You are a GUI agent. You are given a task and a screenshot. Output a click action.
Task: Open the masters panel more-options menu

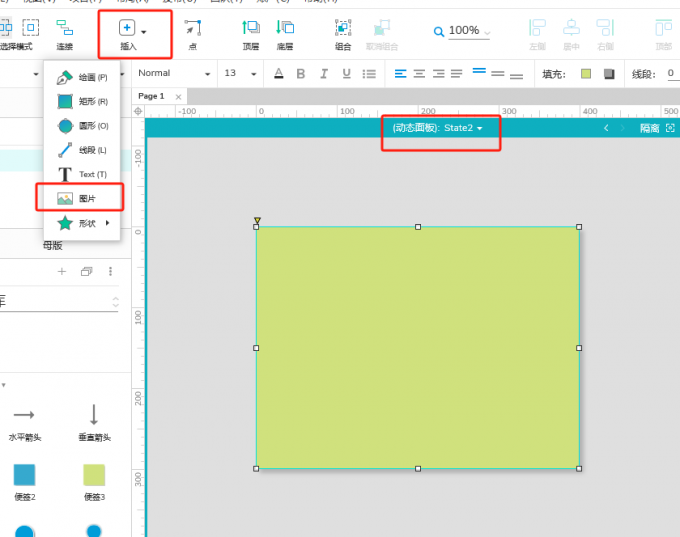click(111, 272)
